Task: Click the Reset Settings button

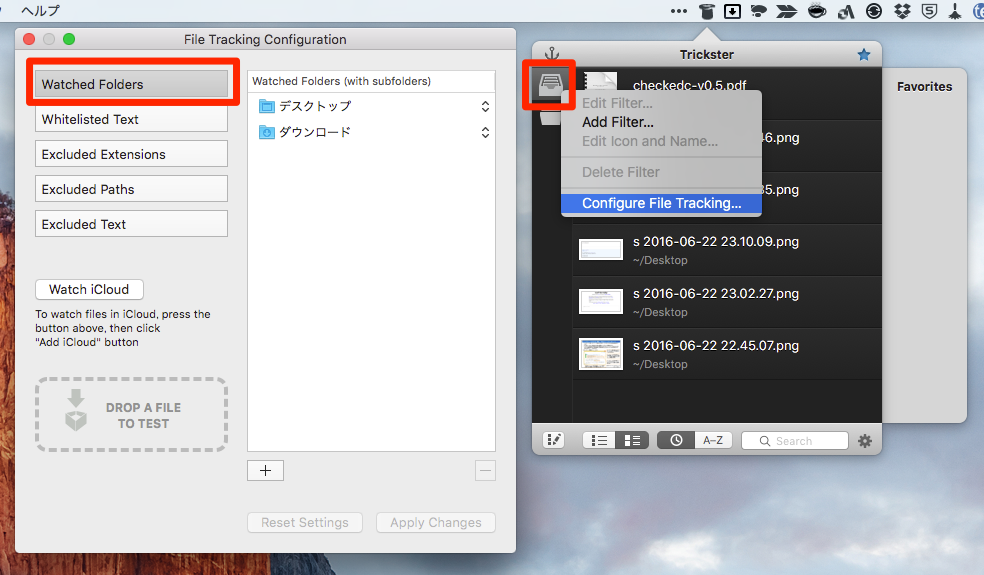Action: click(305, 523)
